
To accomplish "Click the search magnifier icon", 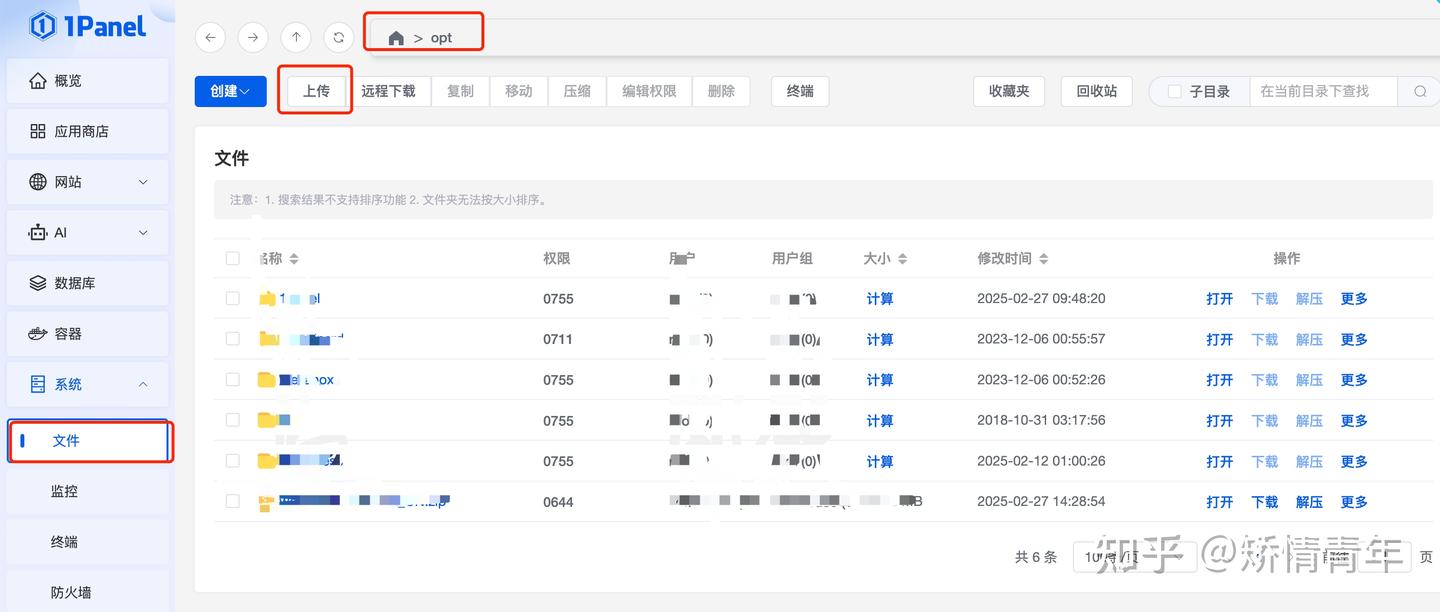I will [1420, 91].
